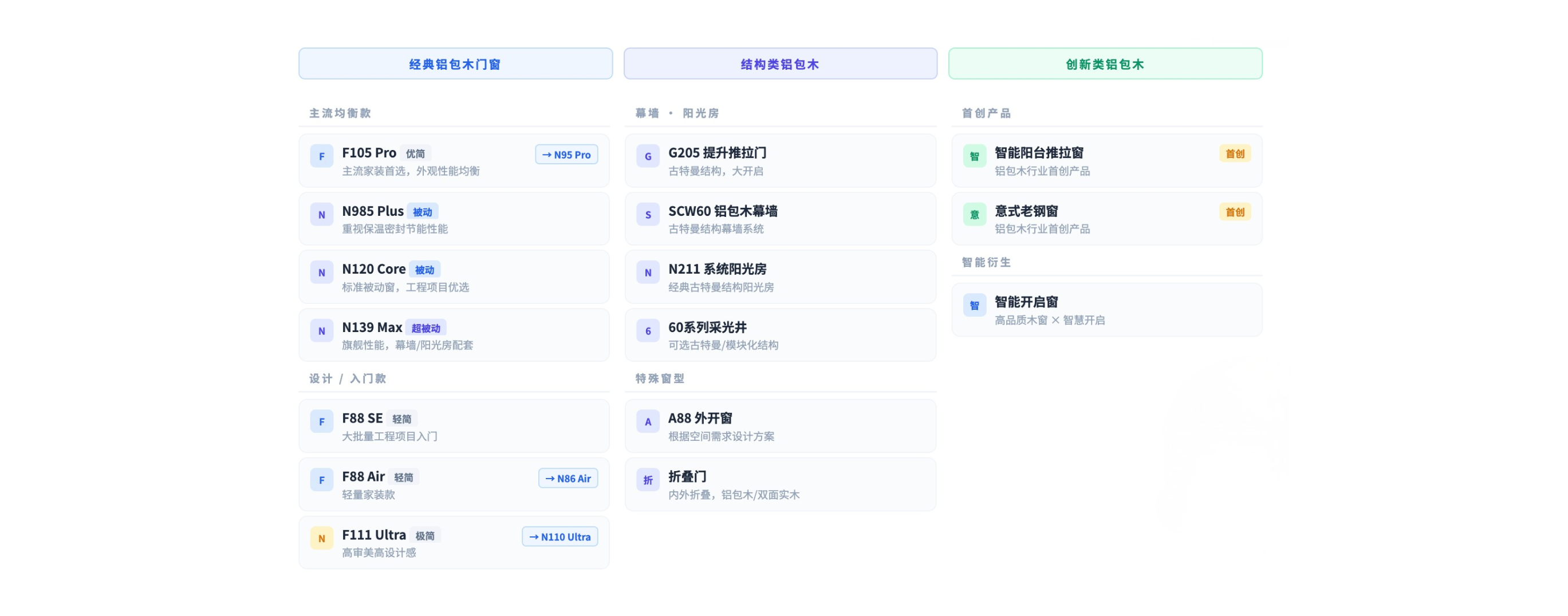Click the 设计 / 入门款 section heading

click(347, 378)
